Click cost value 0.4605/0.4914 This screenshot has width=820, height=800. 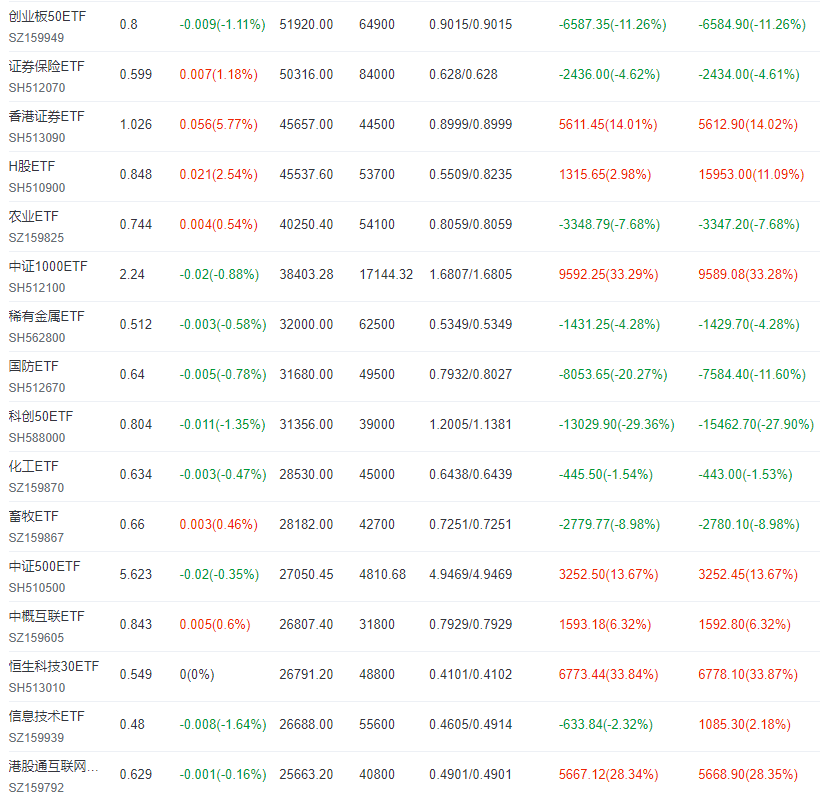(471, 725)
